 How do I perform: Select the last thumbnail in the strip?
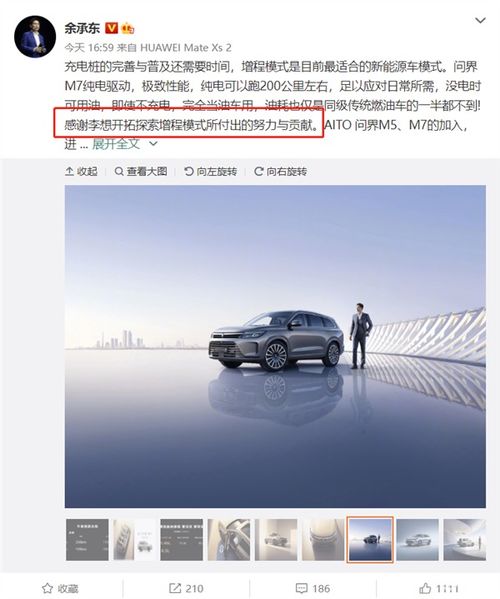point(464,539)
